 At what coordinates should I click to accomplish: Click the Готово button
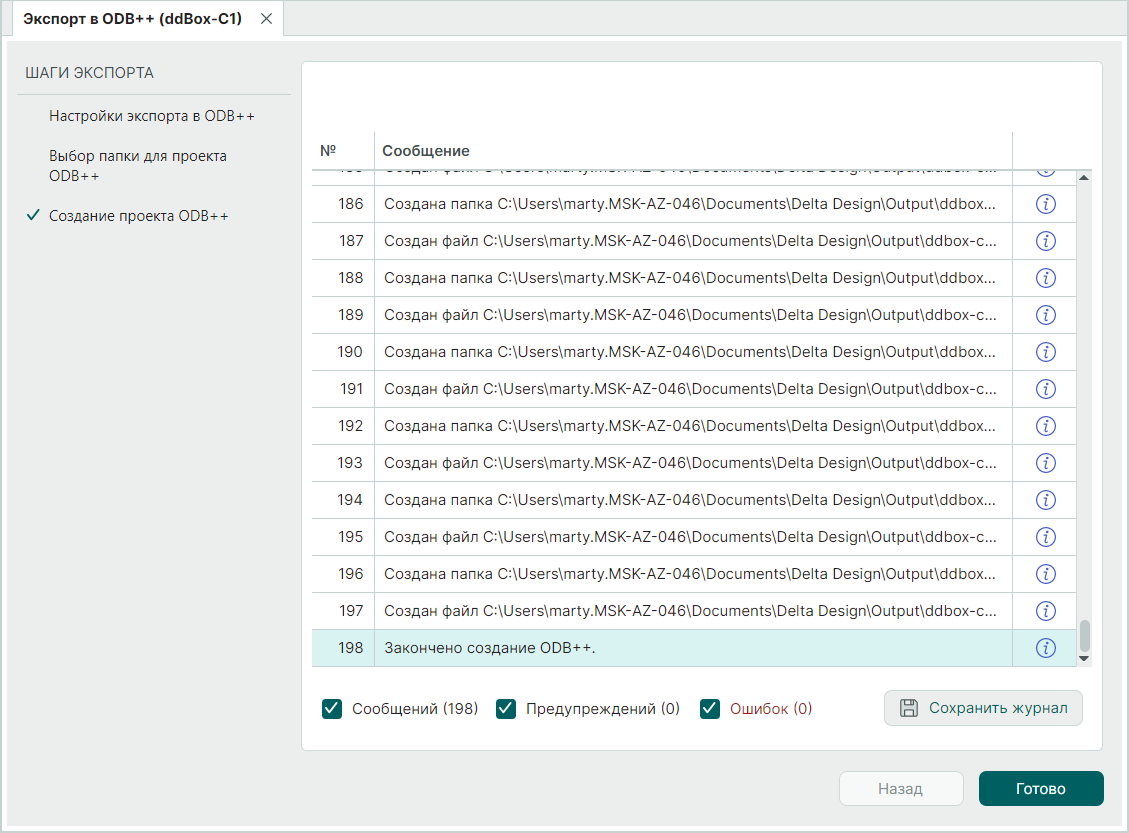coord(1040,788)
